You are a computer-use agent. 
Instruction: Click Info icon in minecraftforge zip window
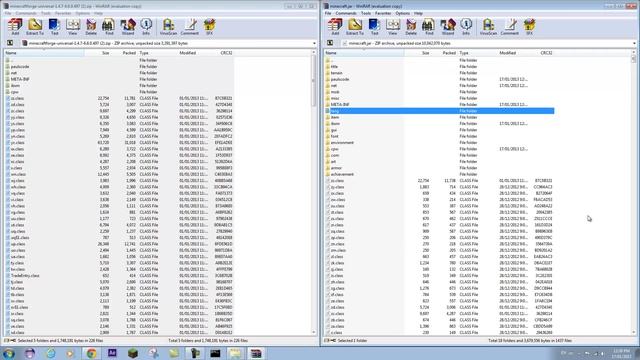coord(146,27)
